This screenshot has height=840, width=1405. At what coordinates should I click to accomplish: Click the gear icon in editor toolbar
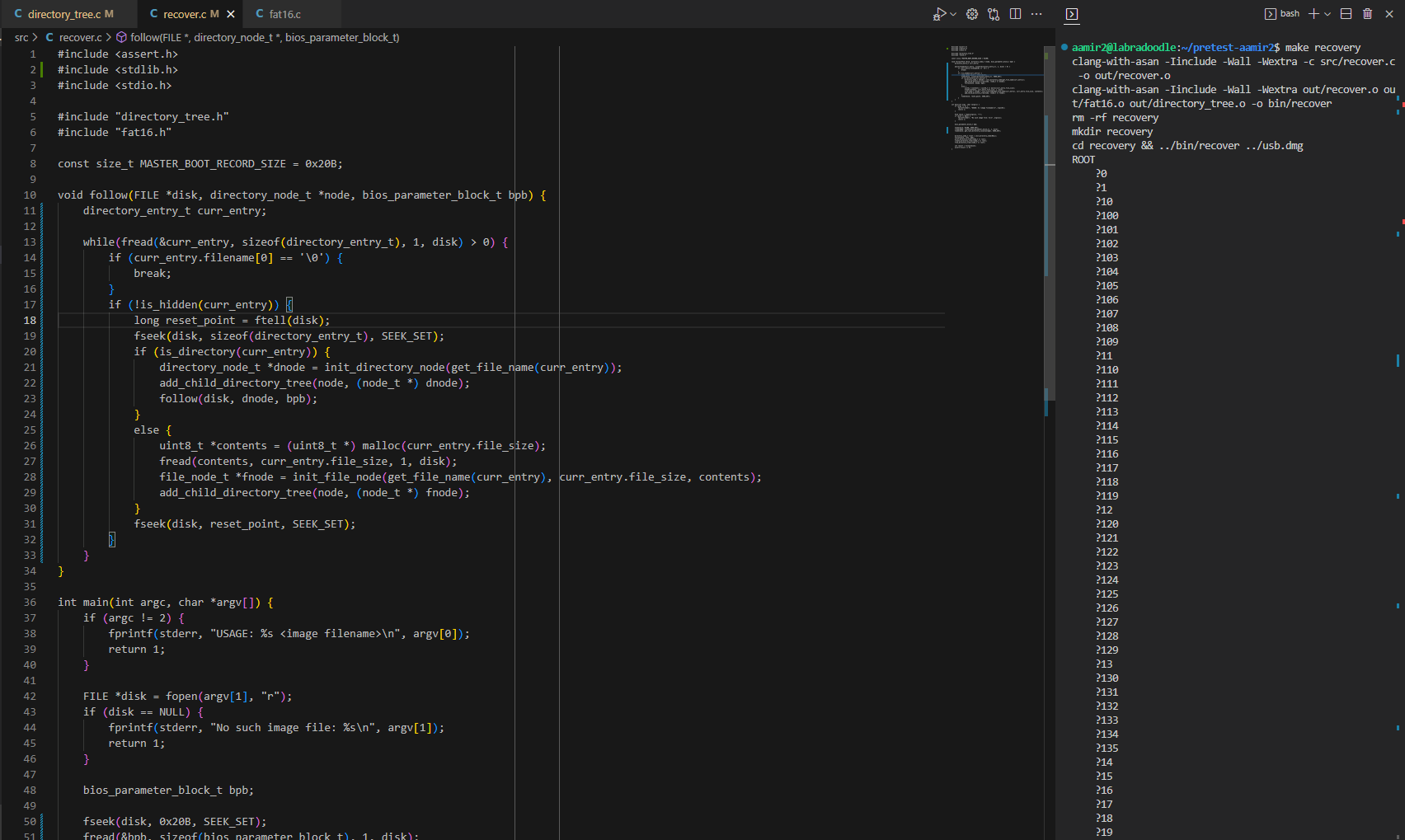[972, 14]
